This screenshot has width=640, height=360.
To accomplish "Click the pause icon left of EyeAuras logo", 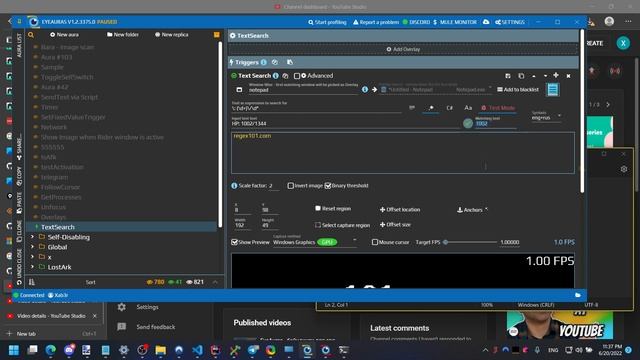I will pos(19,22).
